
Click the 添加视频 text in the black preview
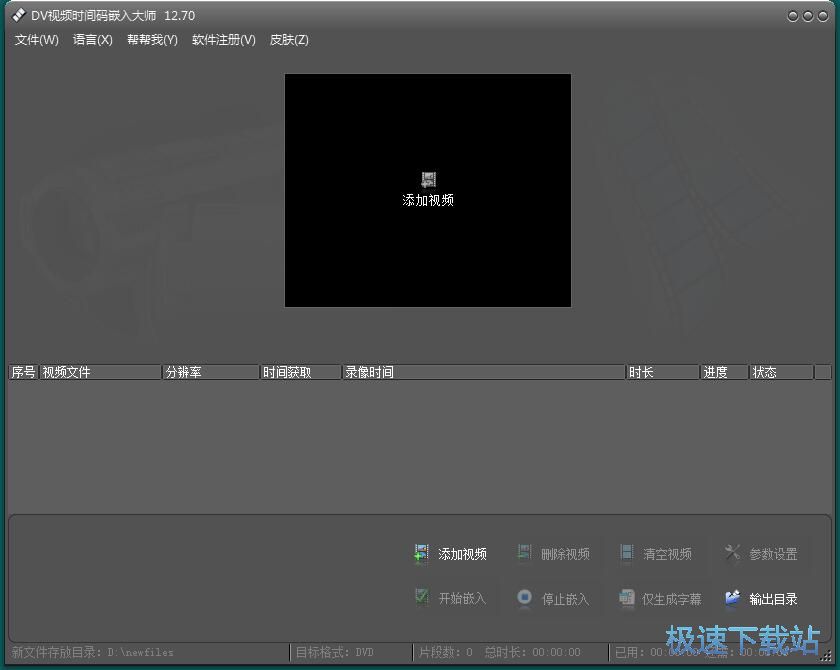pyautogui.click(x=428, y=200)
